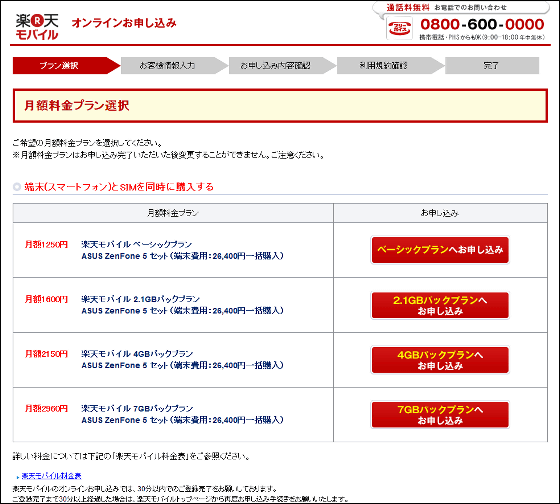Image resolution: width=560 pixels, height=504 pixels.
Task: Click the 月額1600円 price
Action: click(x=46, y=299)
